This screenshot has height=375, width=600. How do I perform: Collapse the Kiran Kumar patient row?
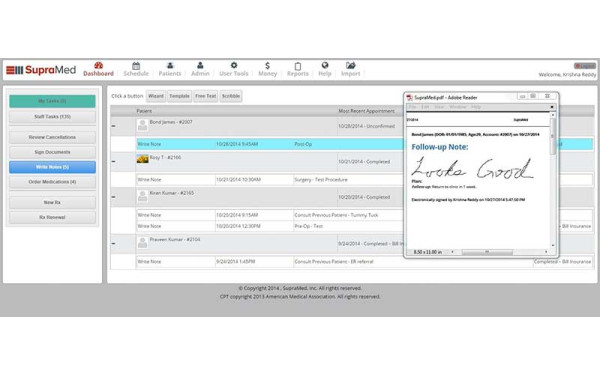click(x=114, y=197)
